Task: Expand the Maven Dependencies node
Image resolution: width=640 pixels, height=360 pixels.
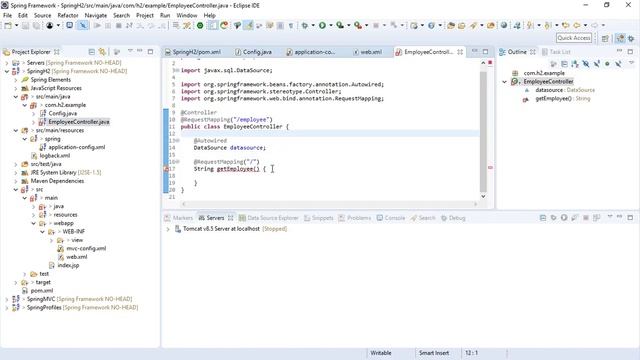Action: click(16, 181)
